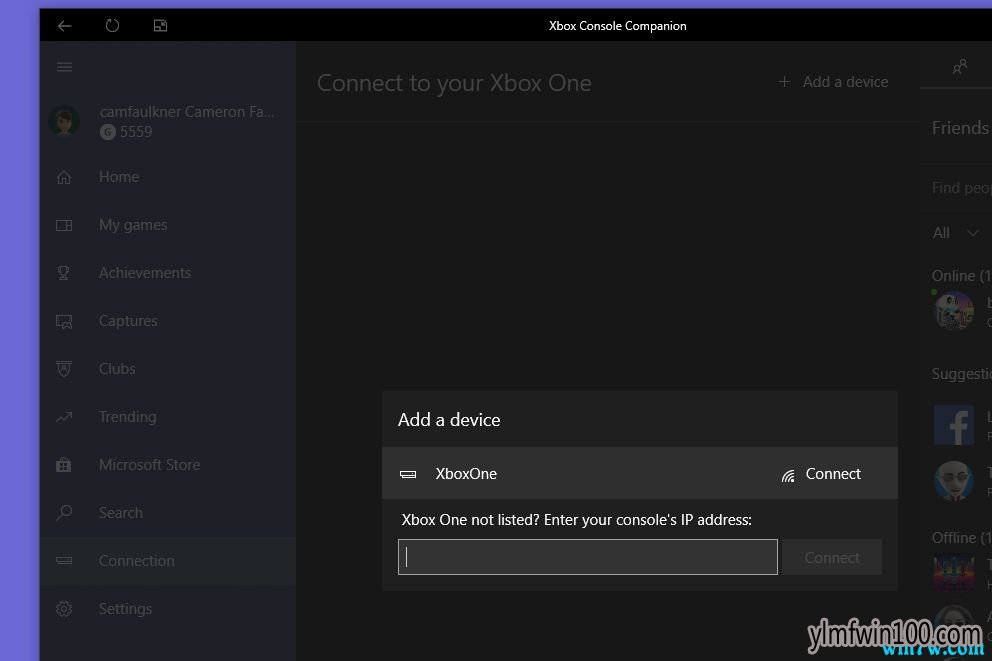Click the gamerscore 5559 text
This screenshot has height=661, width=992.
coord(136,132)
